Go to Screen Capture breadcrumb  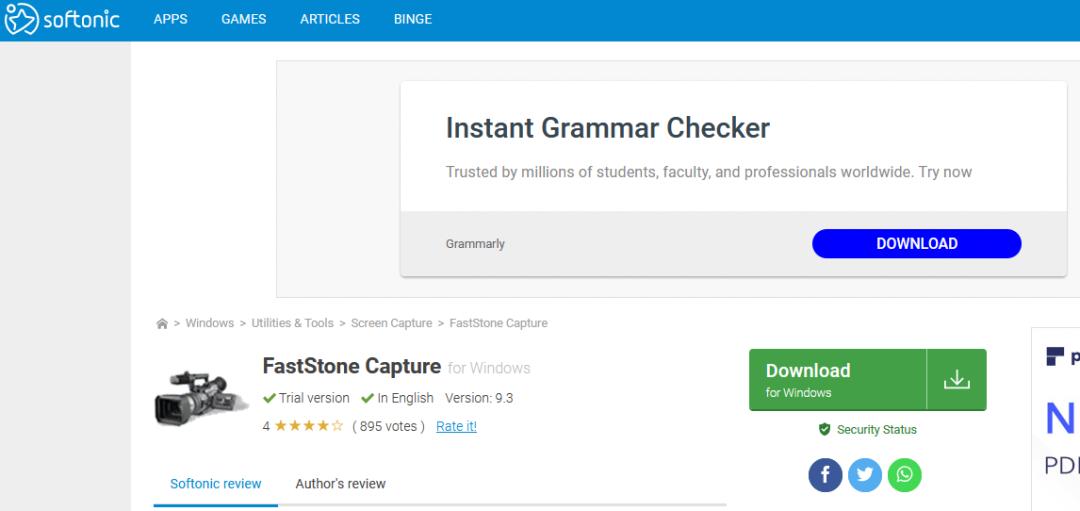click(391, 323)
